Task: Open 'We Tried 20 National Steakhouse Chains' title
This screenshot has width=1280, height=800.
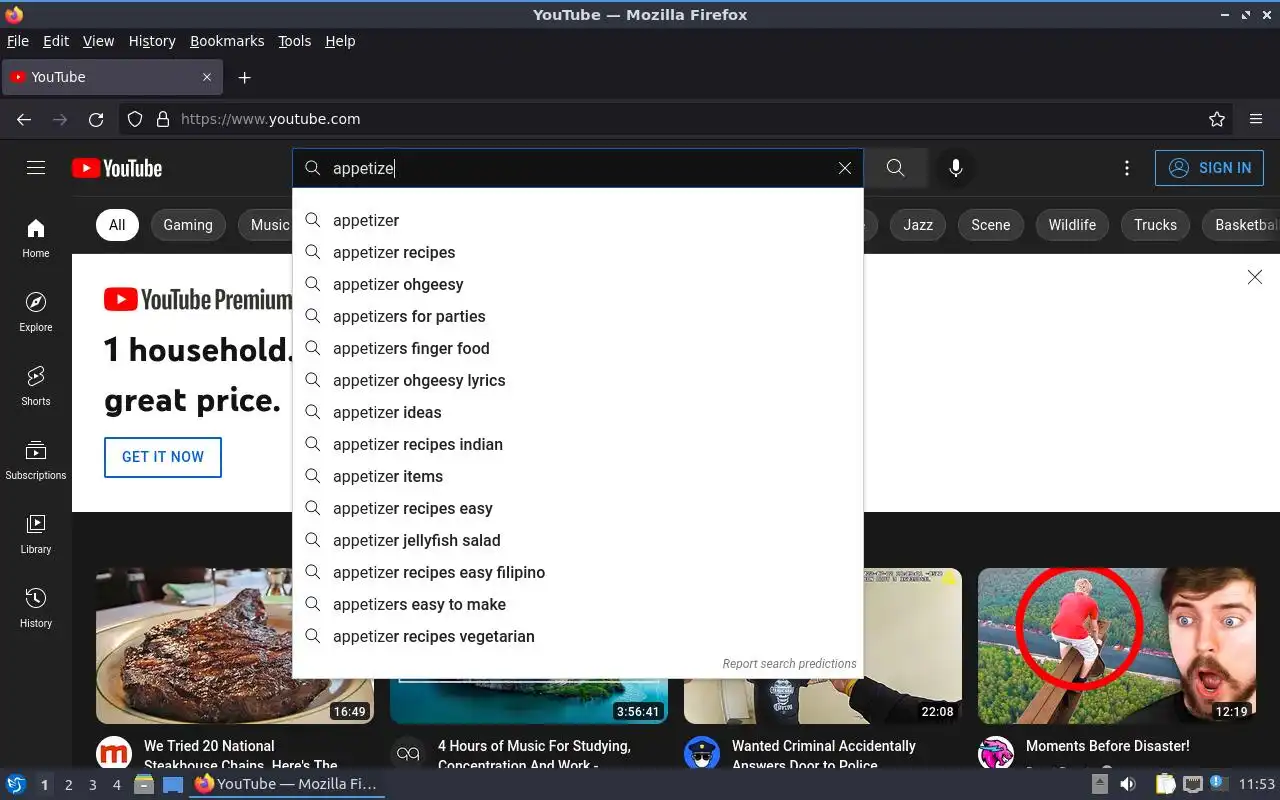Action: [241, 755]
